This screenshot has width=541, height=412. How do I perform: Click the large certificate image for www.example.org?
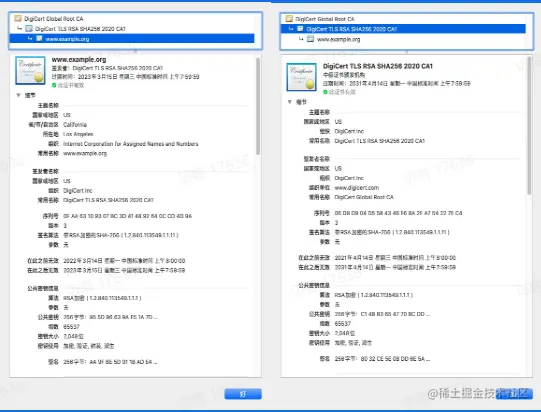coord(30,70)
